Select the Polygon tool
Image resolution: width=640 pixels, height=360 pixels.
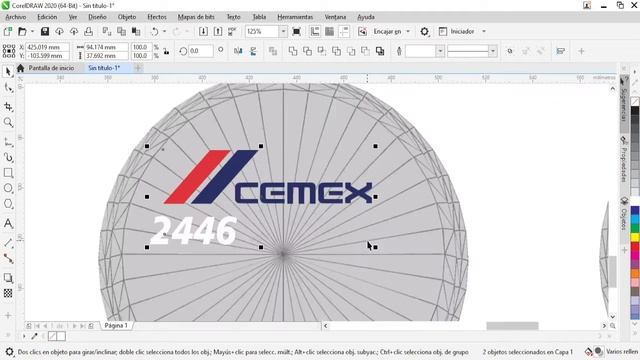[8, 204]
